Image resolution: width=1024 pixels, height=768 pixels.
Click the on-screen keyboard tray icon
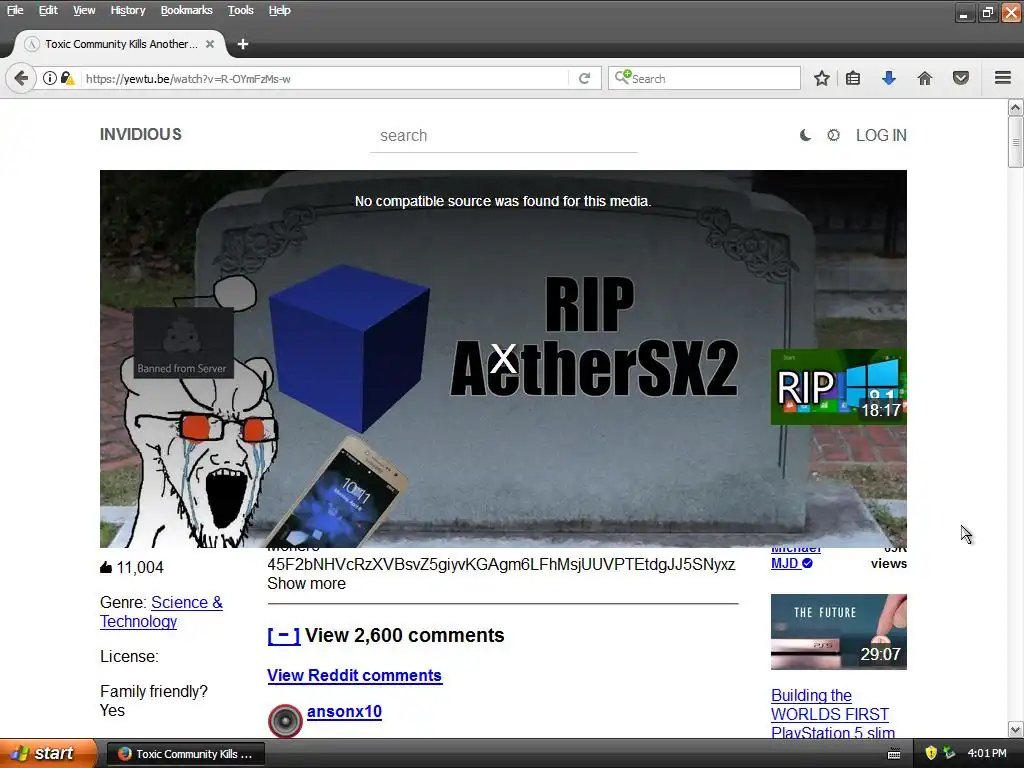tap(894, 754)
